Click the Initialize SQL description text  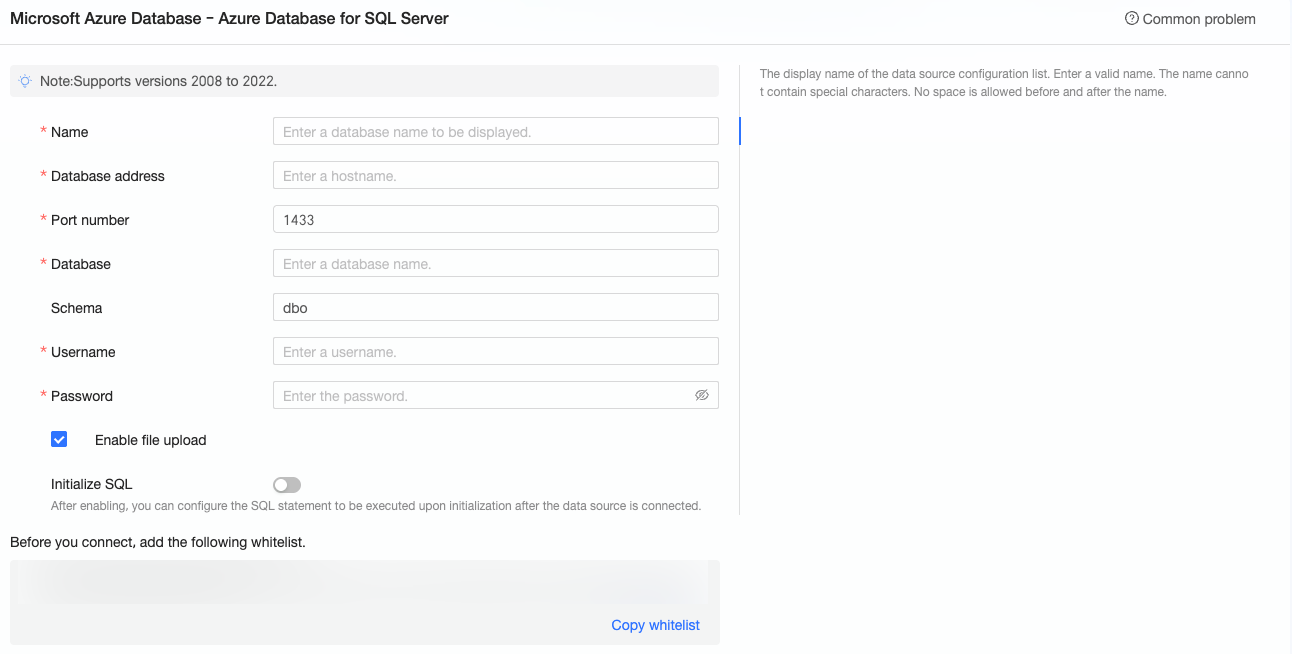[x=376, y=506]
